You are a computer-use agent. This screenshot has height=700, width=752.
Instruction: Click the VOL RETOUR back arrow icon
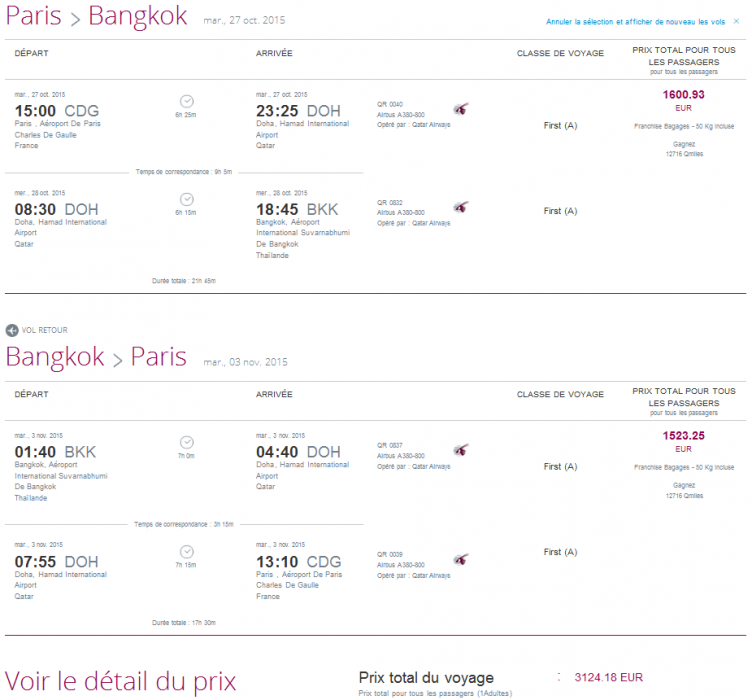tap(12, 329)
